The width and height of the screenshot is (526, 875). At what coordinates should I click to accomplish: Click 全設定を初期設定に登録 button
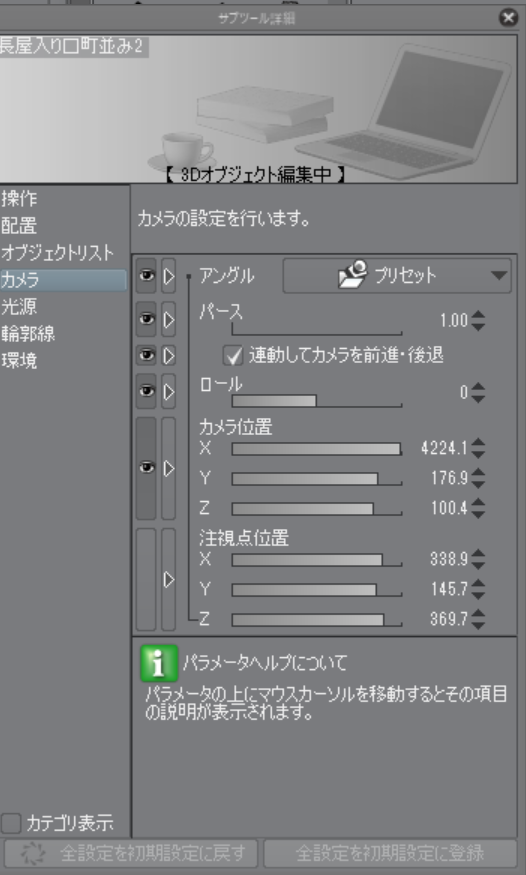tap(390, 853)
